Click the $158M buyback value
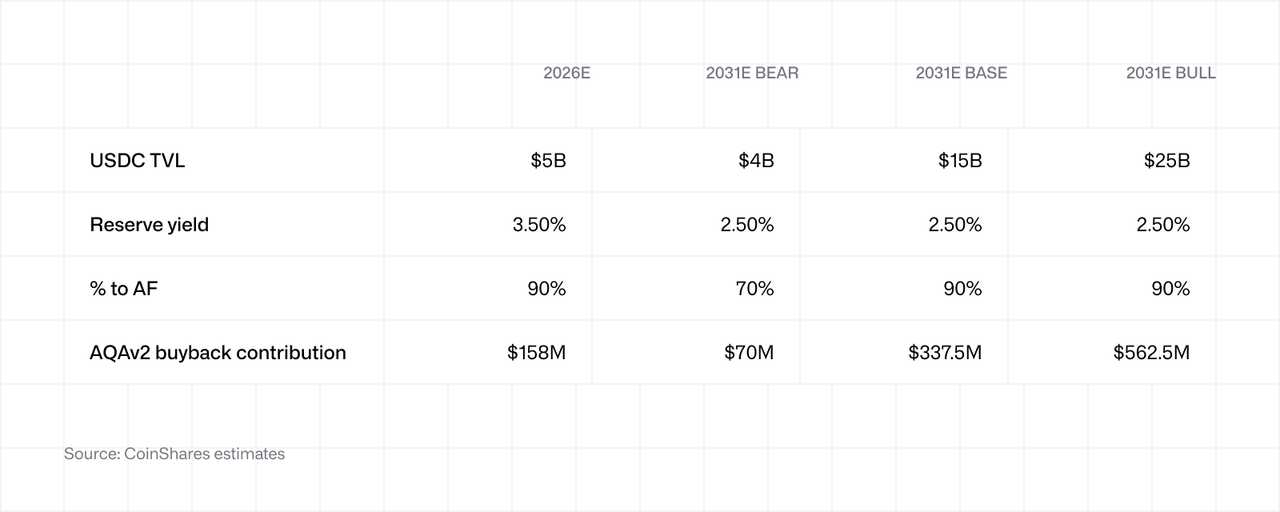The image size is (1280, 512). click(x=537, y=352)
